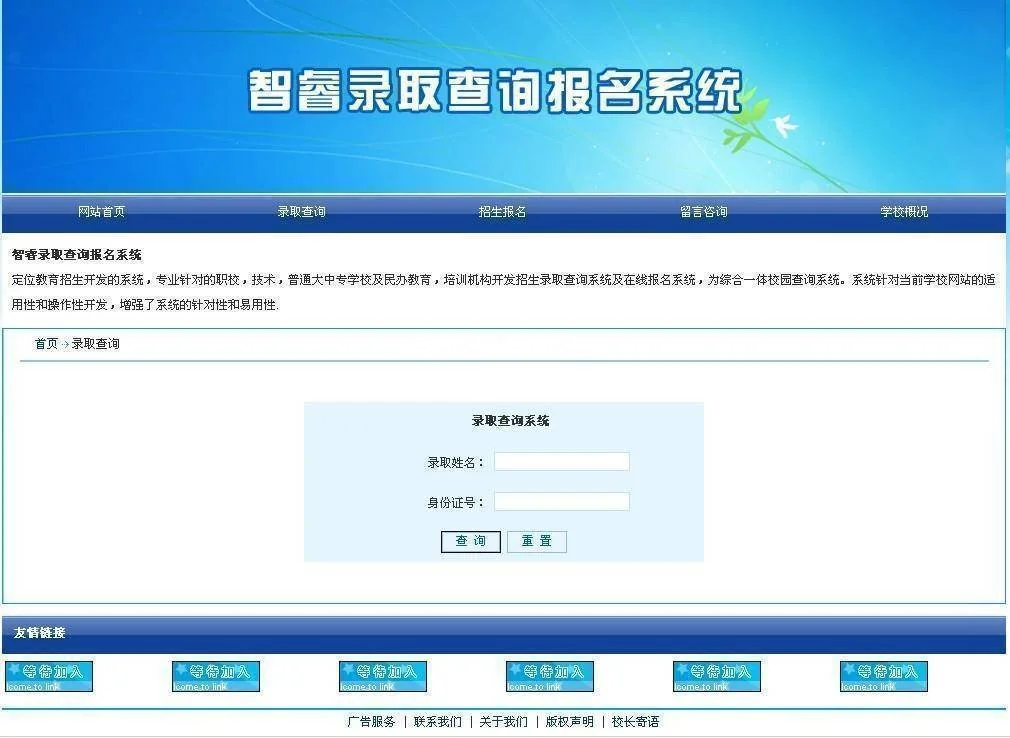
Task: Open 联系我们 footer link
Action: (x=438, y=722)
